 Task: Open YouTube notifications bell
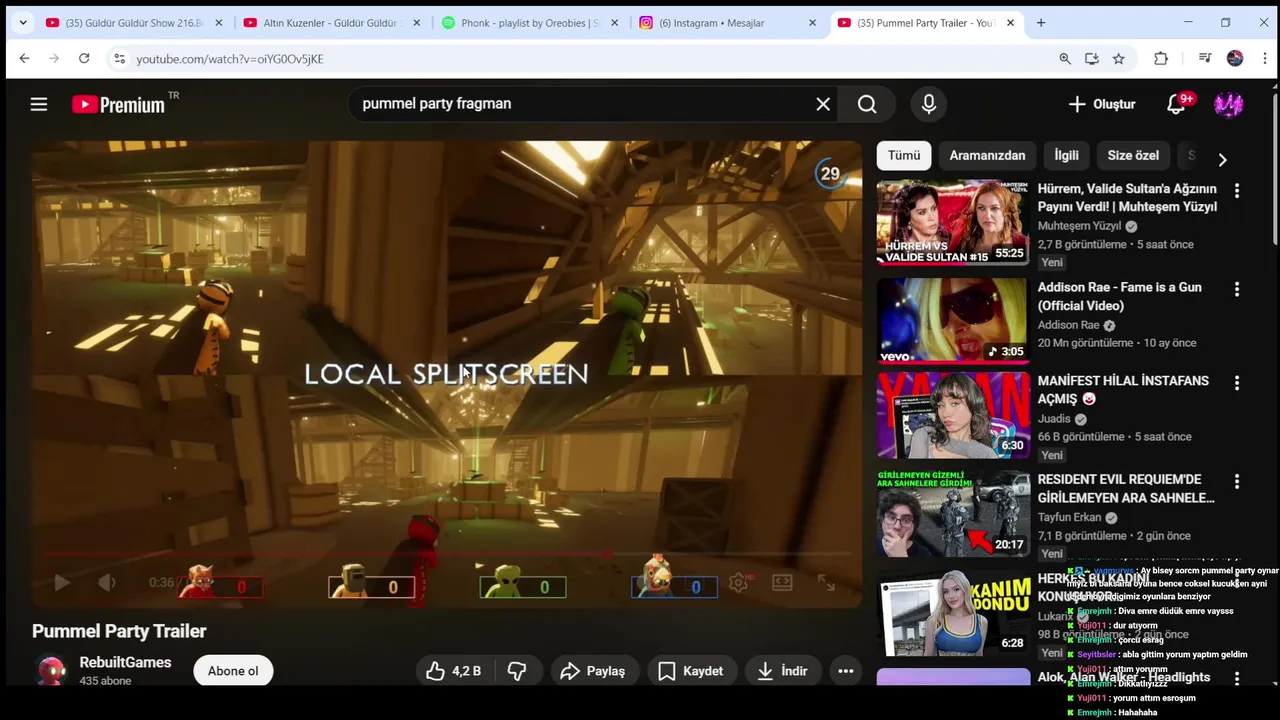[1176, 104]
